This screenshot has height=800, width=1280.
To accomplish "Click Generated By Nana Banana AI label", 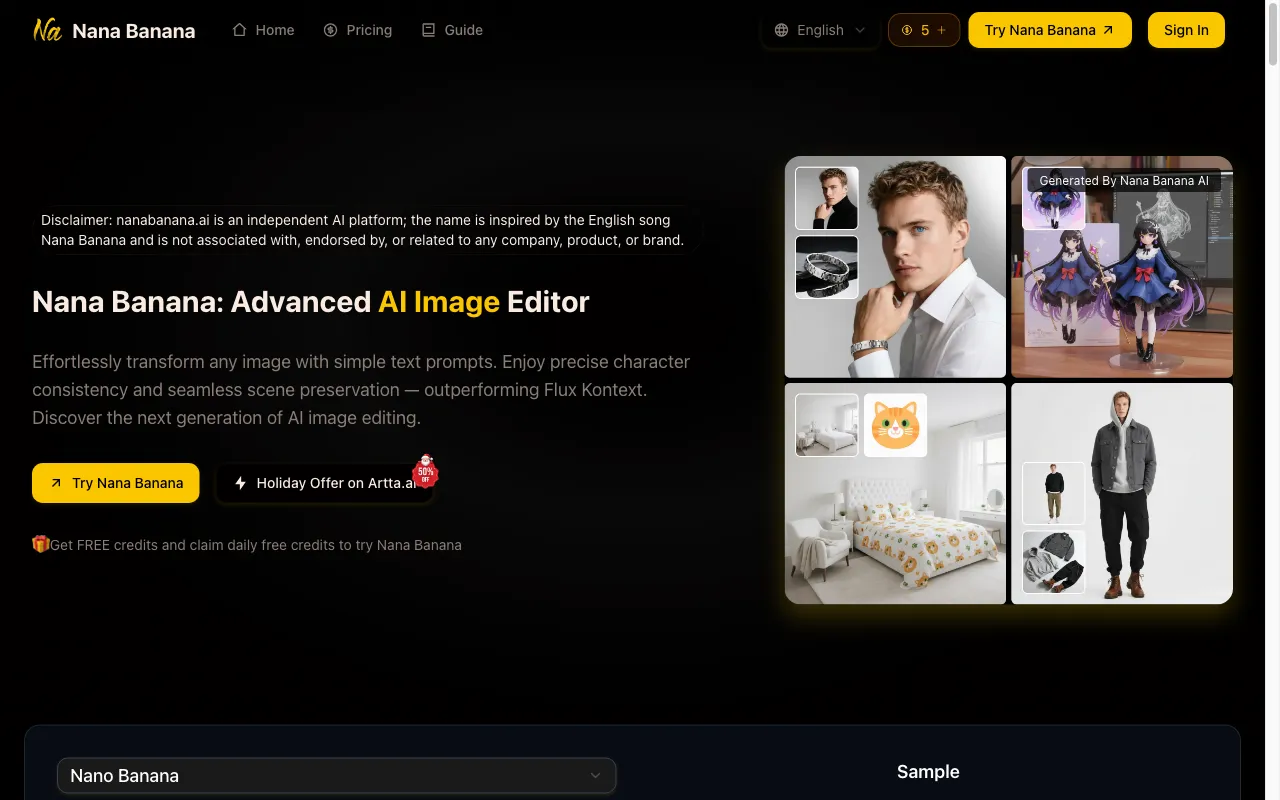I will 1124,181.
